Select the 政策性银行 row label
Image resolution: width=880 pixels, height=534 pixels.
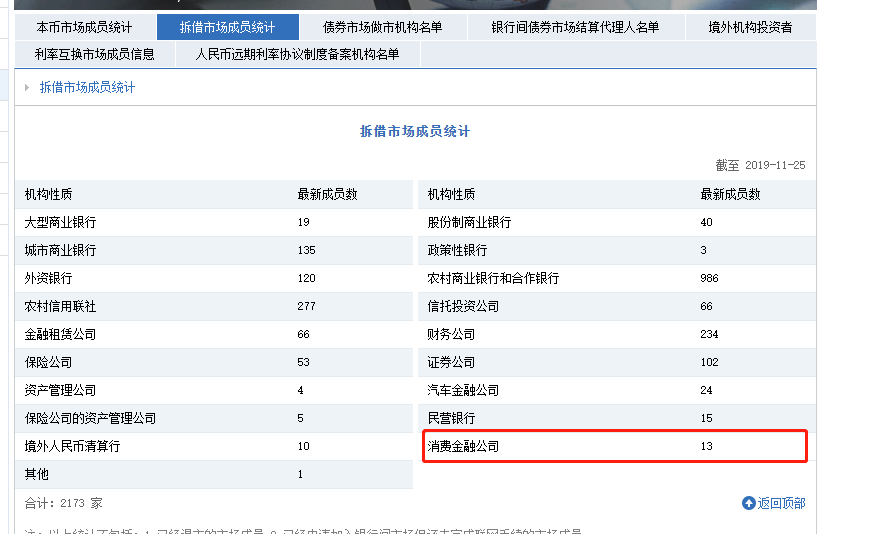457,250
